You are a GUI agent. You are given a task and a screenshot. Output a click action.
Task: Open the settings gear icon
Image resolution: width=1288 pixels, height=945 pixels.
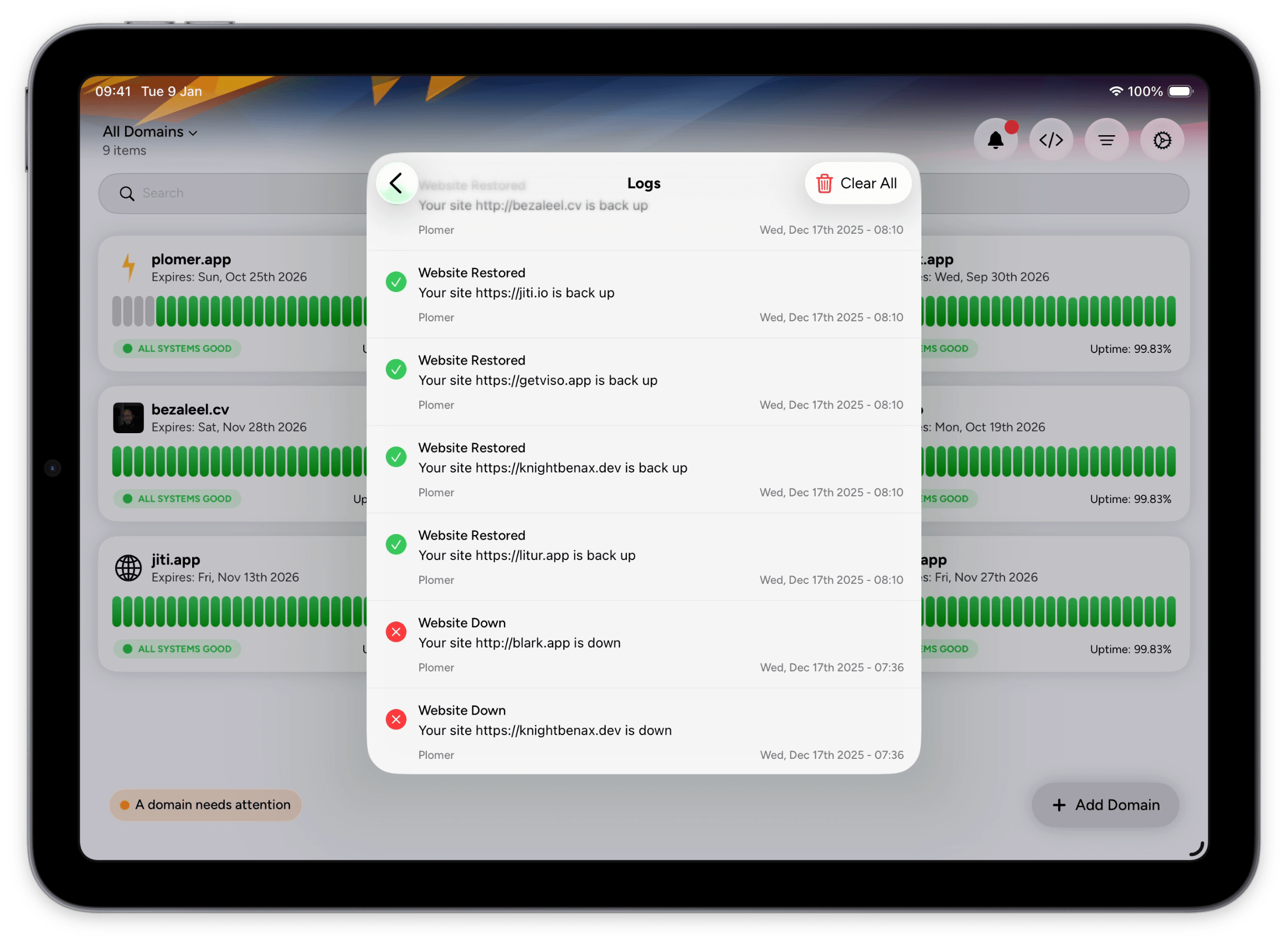point(1162,140)
